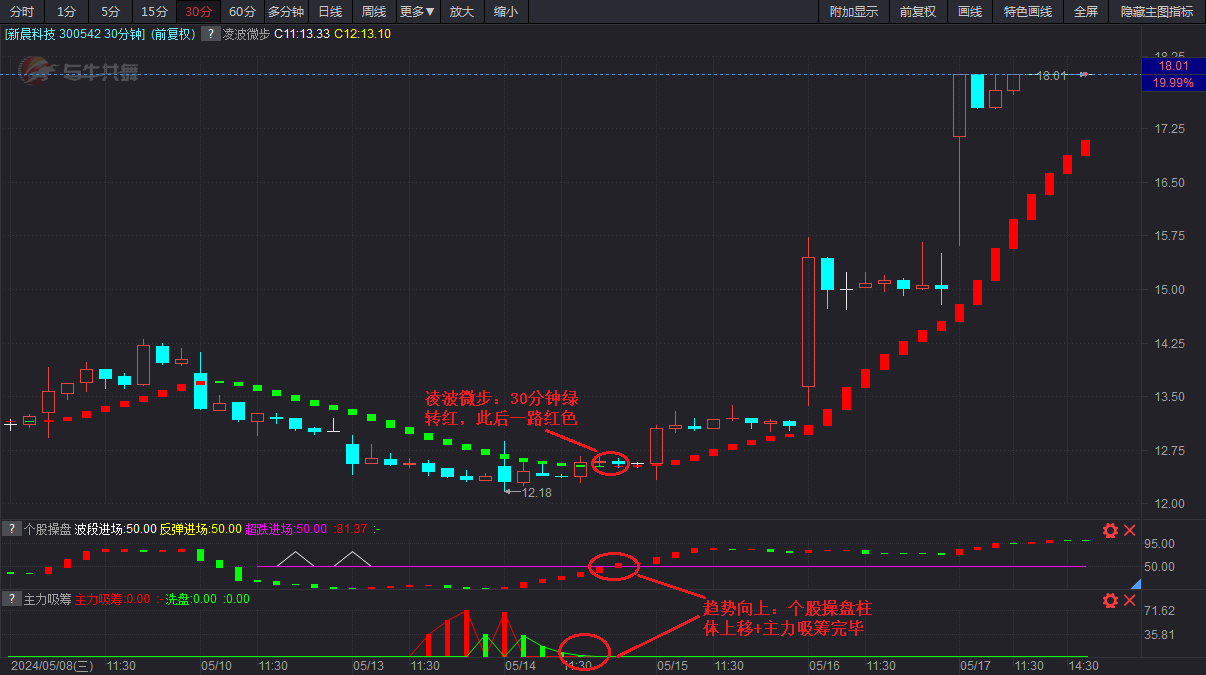This screenshot has height=675, width=1206.
Task: Close the 个股操盘 indicator panel
Action: tap(1130, 530)
